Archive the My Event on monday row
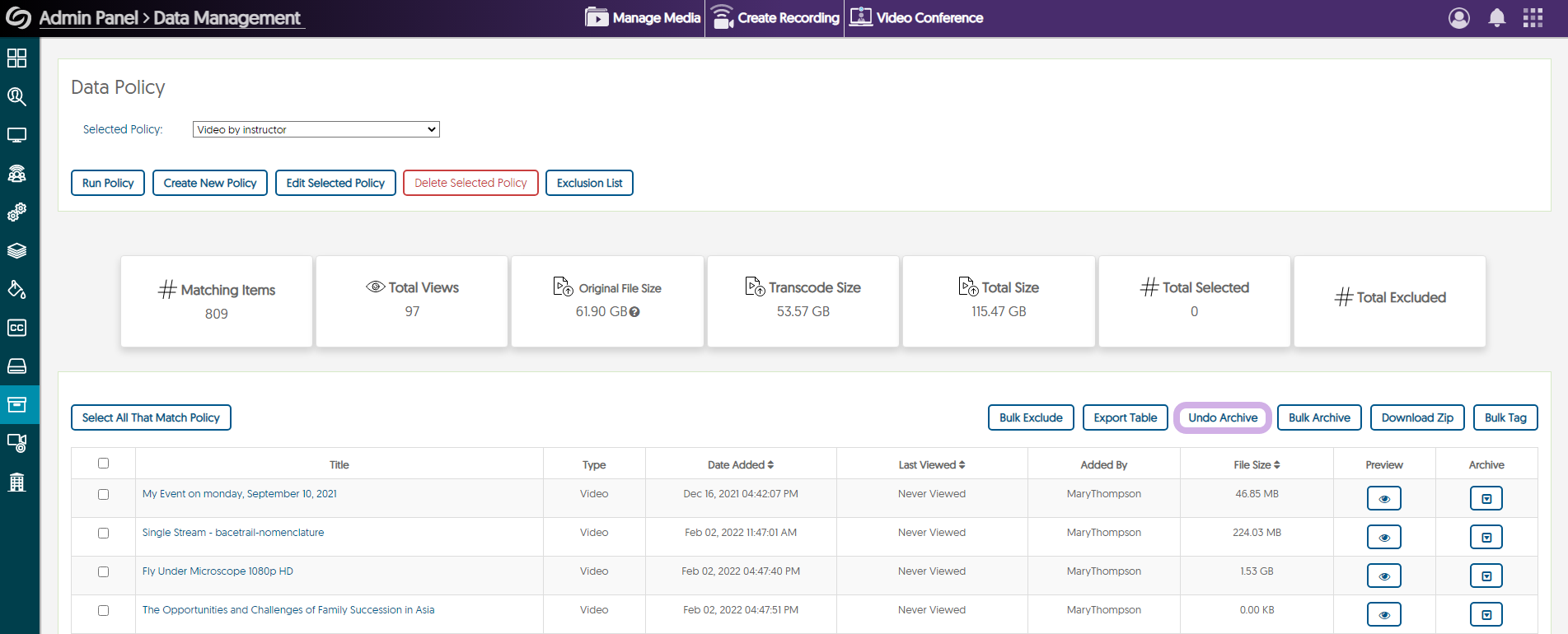The image size is (1568, 634). click(1486, 498)
